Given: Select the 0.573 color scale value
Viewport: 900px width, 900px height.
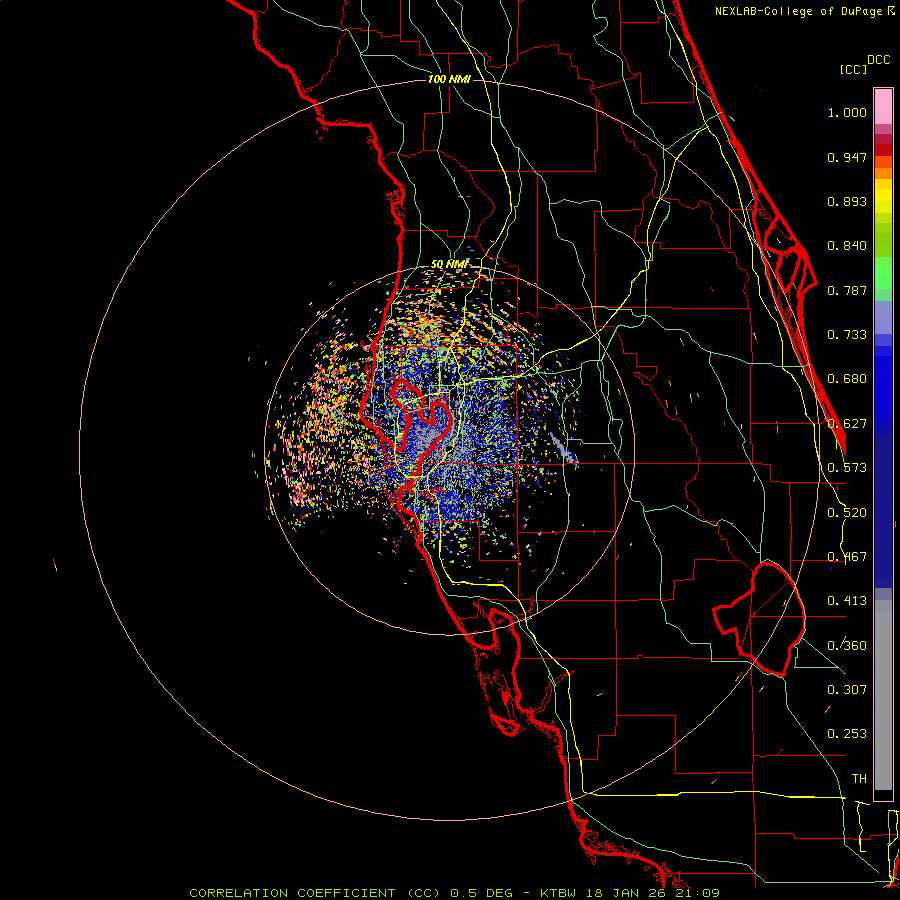Looking at the screenshot, I should pyautogui.click(x=847, y=468).
